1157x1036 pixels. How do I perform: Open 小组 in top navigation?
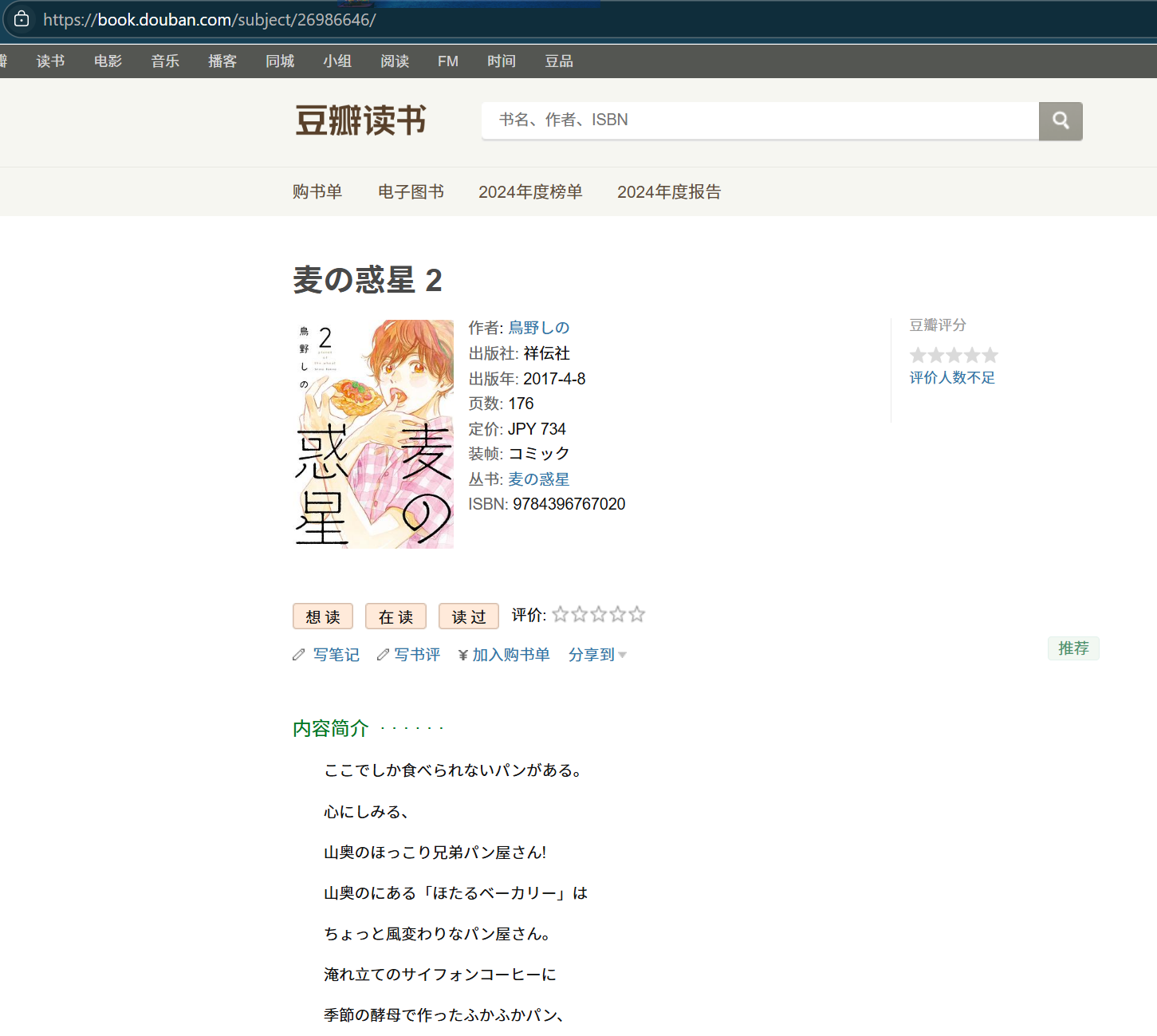[x=337, y=61]
